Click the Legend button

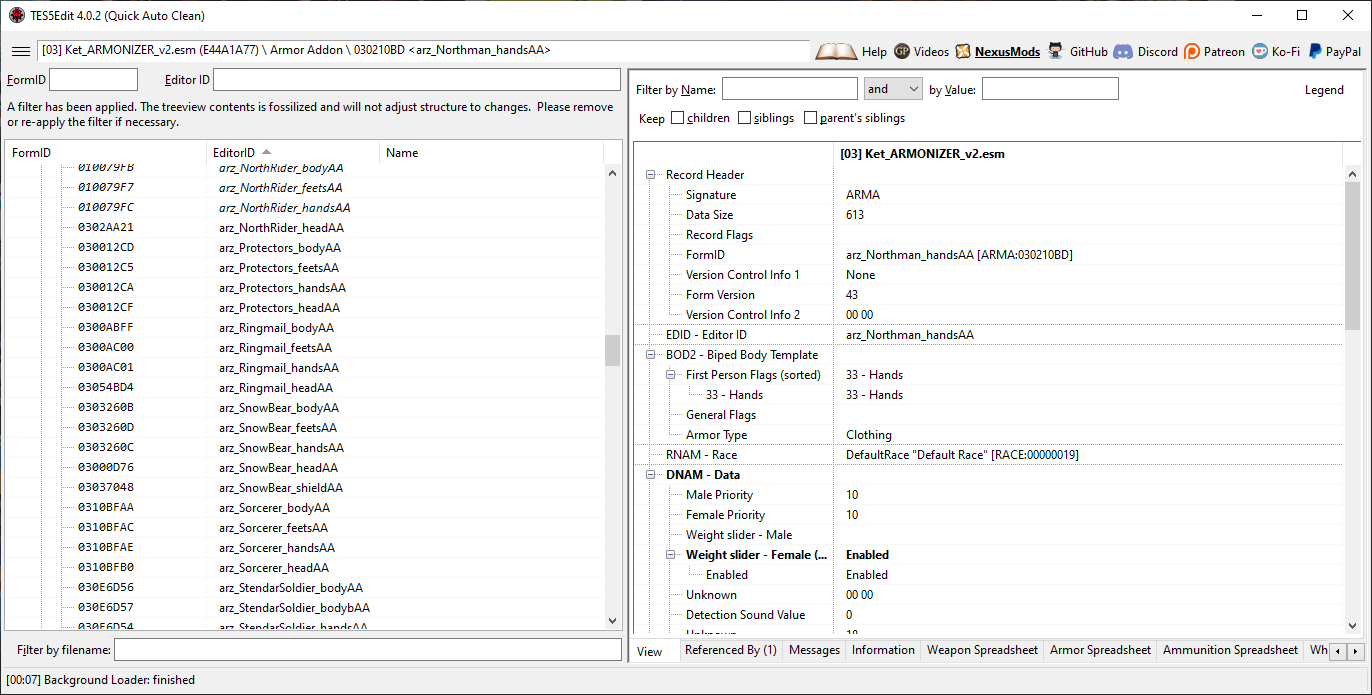coord(1324,90)
